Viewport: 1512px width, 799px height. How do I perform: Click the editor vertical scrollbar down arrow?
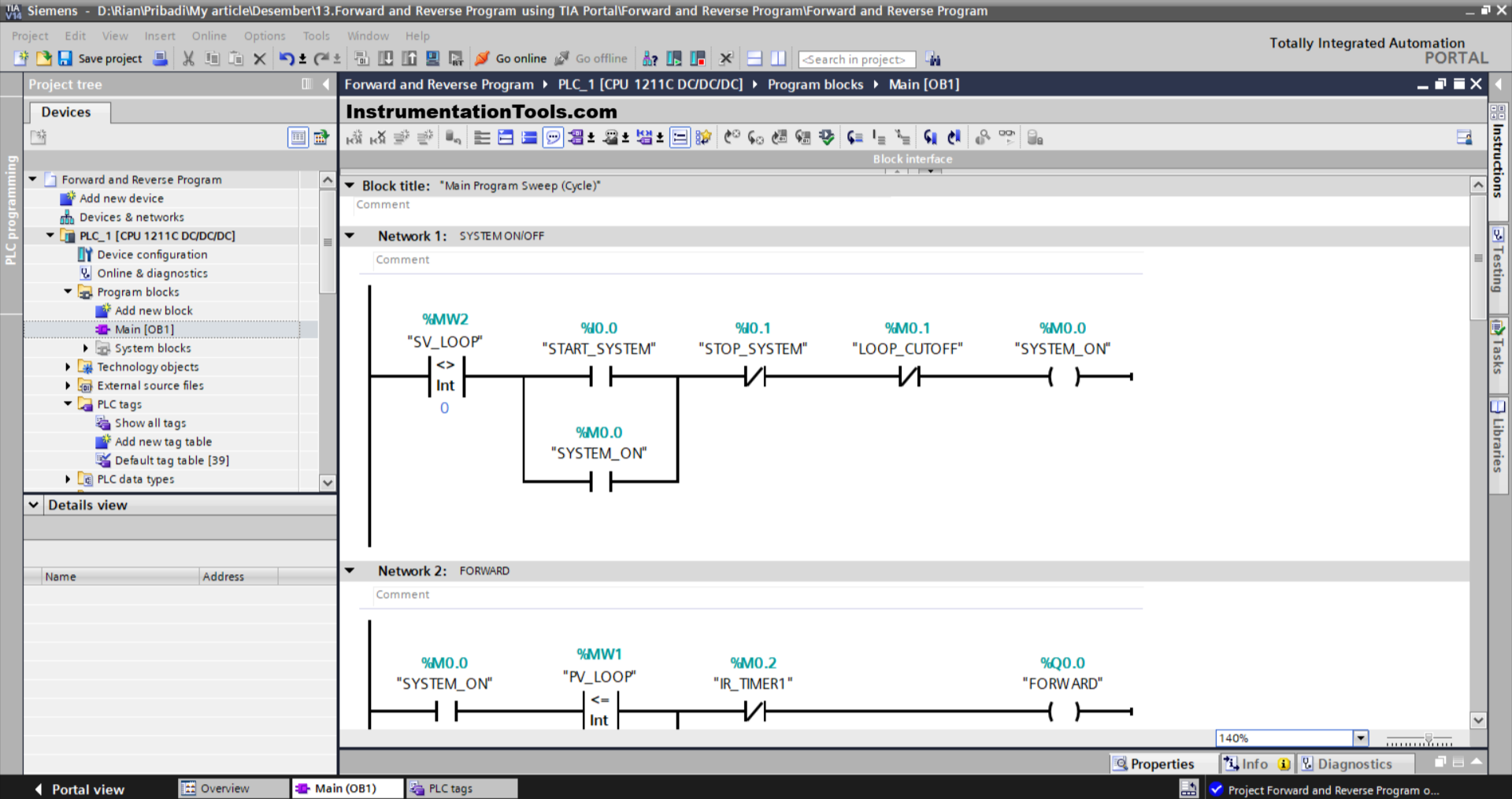coord(1478,720)
